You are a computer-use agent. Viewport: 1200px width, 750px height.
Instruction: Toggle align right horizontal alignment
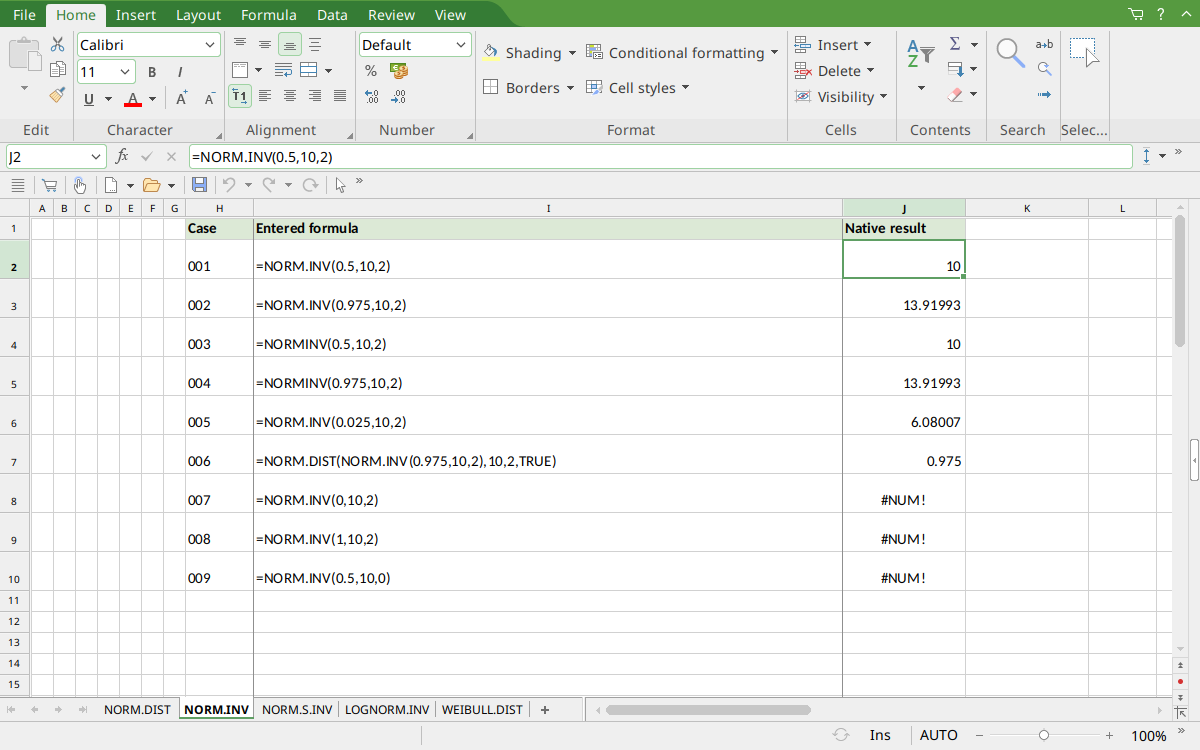[315, 96]
